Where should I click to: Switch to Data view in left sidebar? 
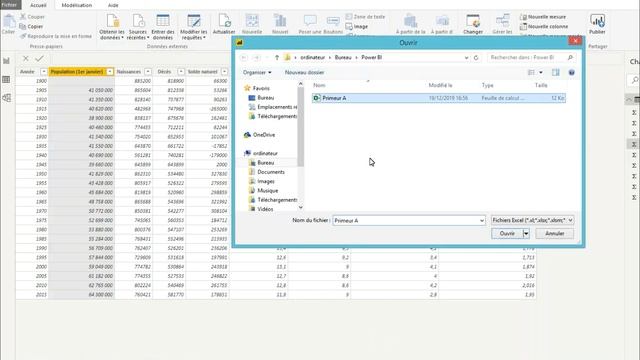click(7, 79)
